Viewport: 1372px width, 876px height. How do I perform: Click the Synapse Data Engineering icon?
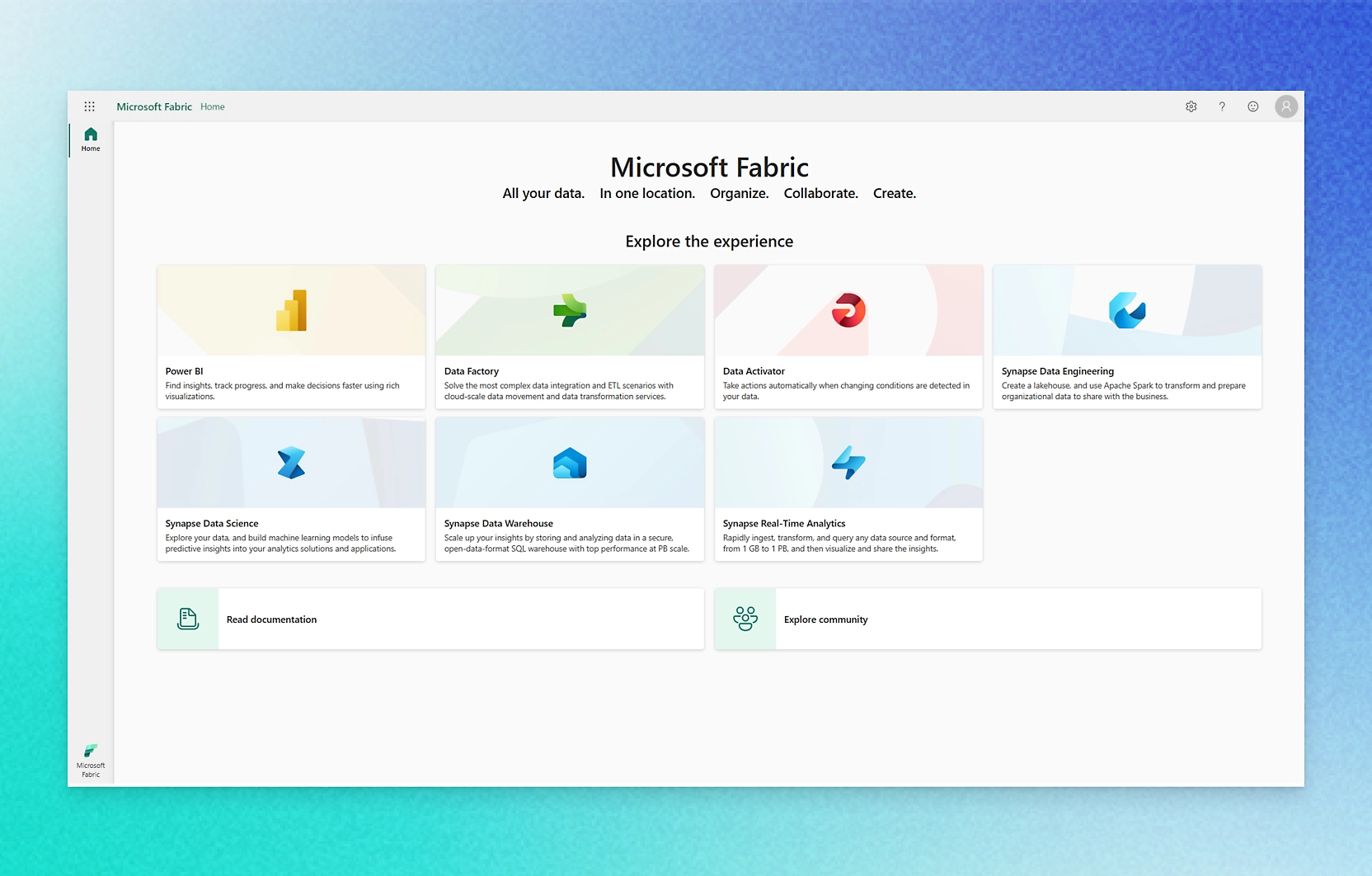tap(1127, 311)
